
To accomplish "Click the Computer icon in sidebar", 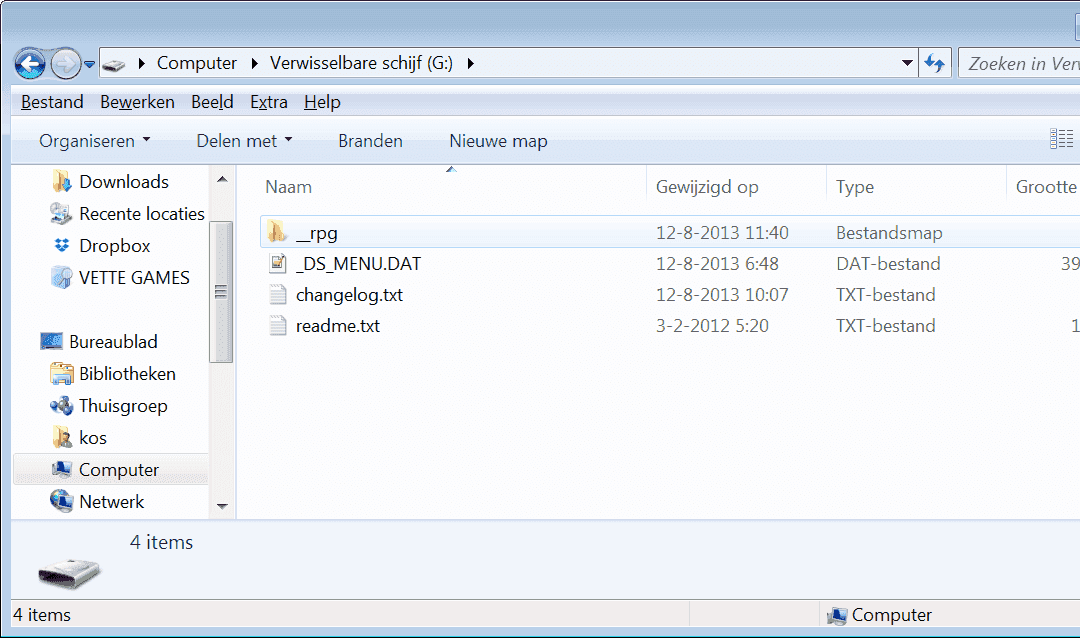I will point(62,469).
